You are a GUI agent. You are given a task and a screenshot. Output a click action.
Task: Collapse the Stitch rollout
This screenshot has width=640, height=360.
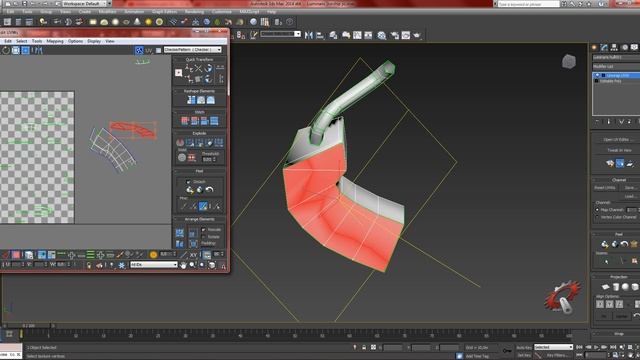(199, 112)
